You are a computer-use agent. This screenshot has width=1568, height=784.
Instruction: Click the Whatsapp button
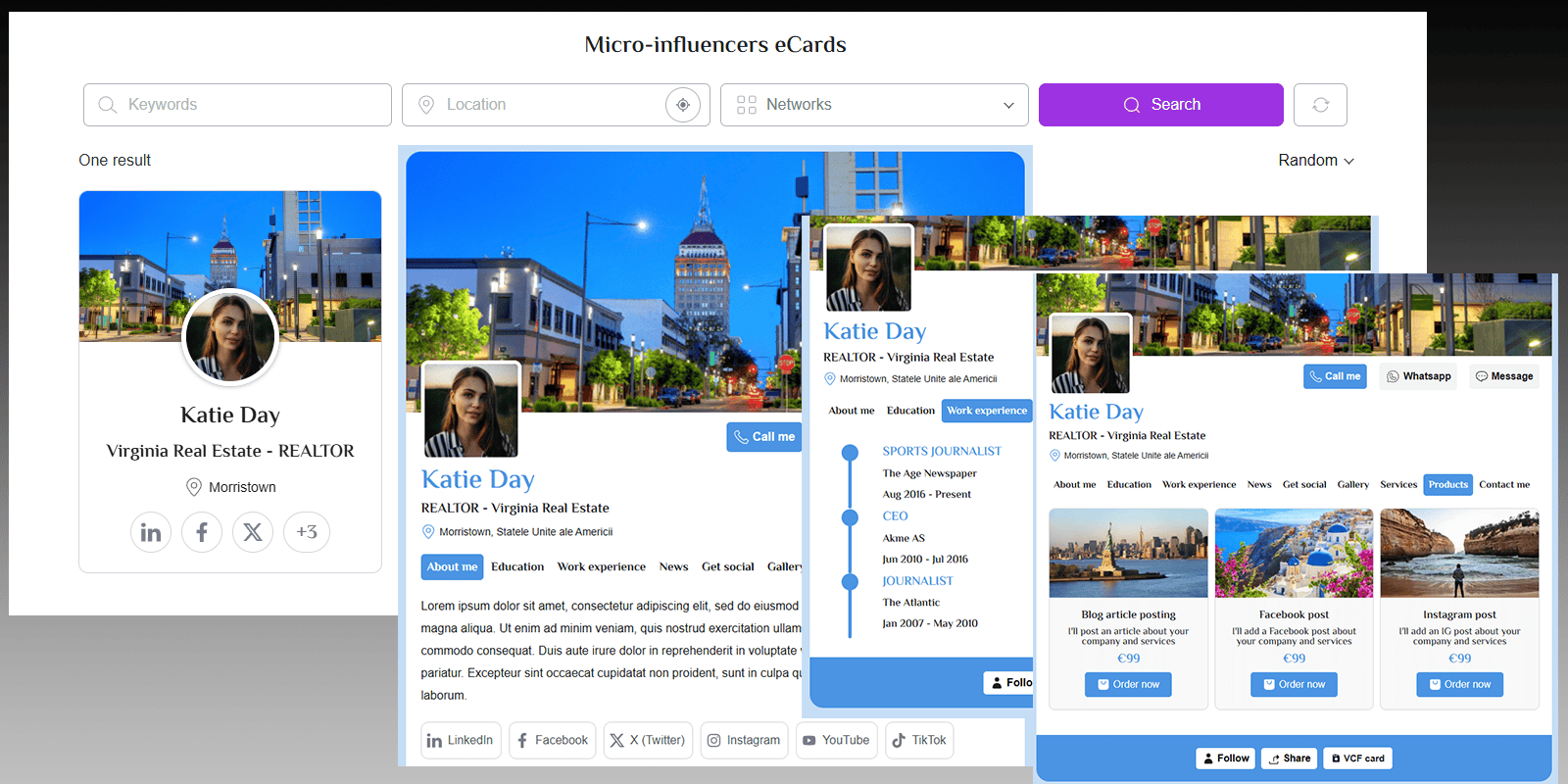click(x=1418, y=376)
